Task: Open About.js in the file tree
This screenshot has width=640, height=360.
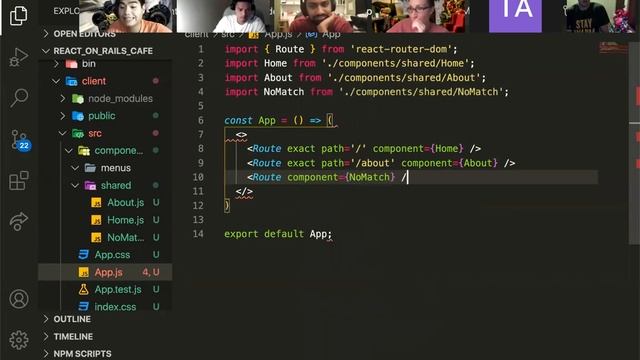Action: click(x=125, y=202)
